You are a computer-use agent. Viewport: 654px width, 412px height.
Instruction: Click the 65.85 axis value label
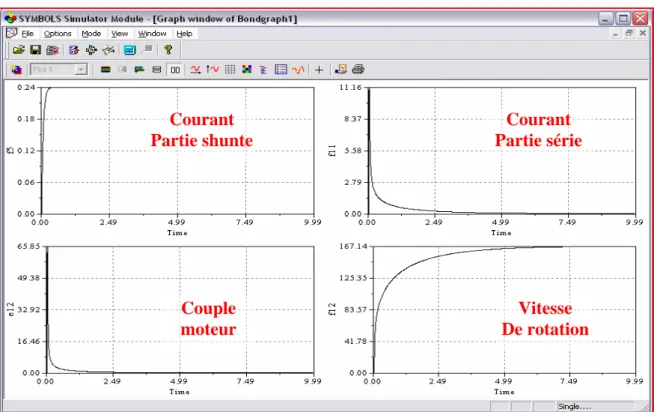tap(29, 246)
